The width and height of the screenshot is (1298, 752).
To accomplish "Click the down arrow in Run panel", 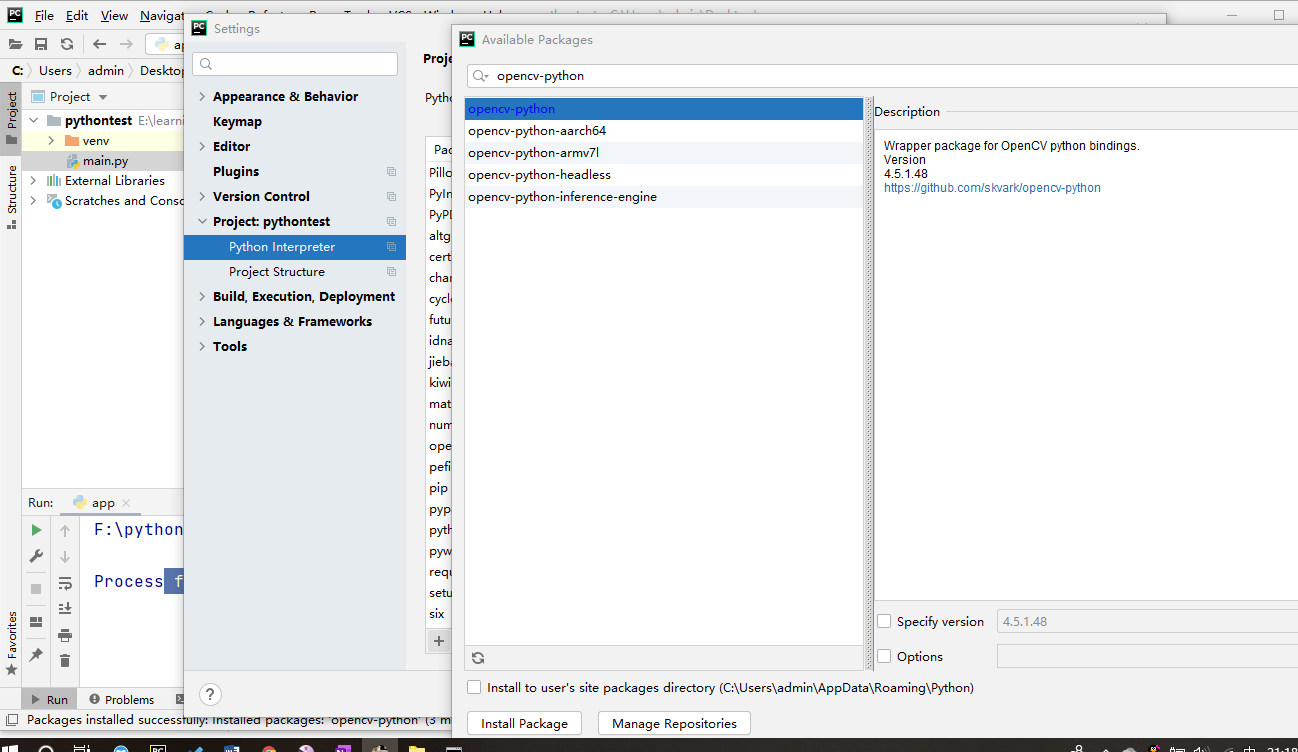I will pyautogui.click(x=65, y=557).
